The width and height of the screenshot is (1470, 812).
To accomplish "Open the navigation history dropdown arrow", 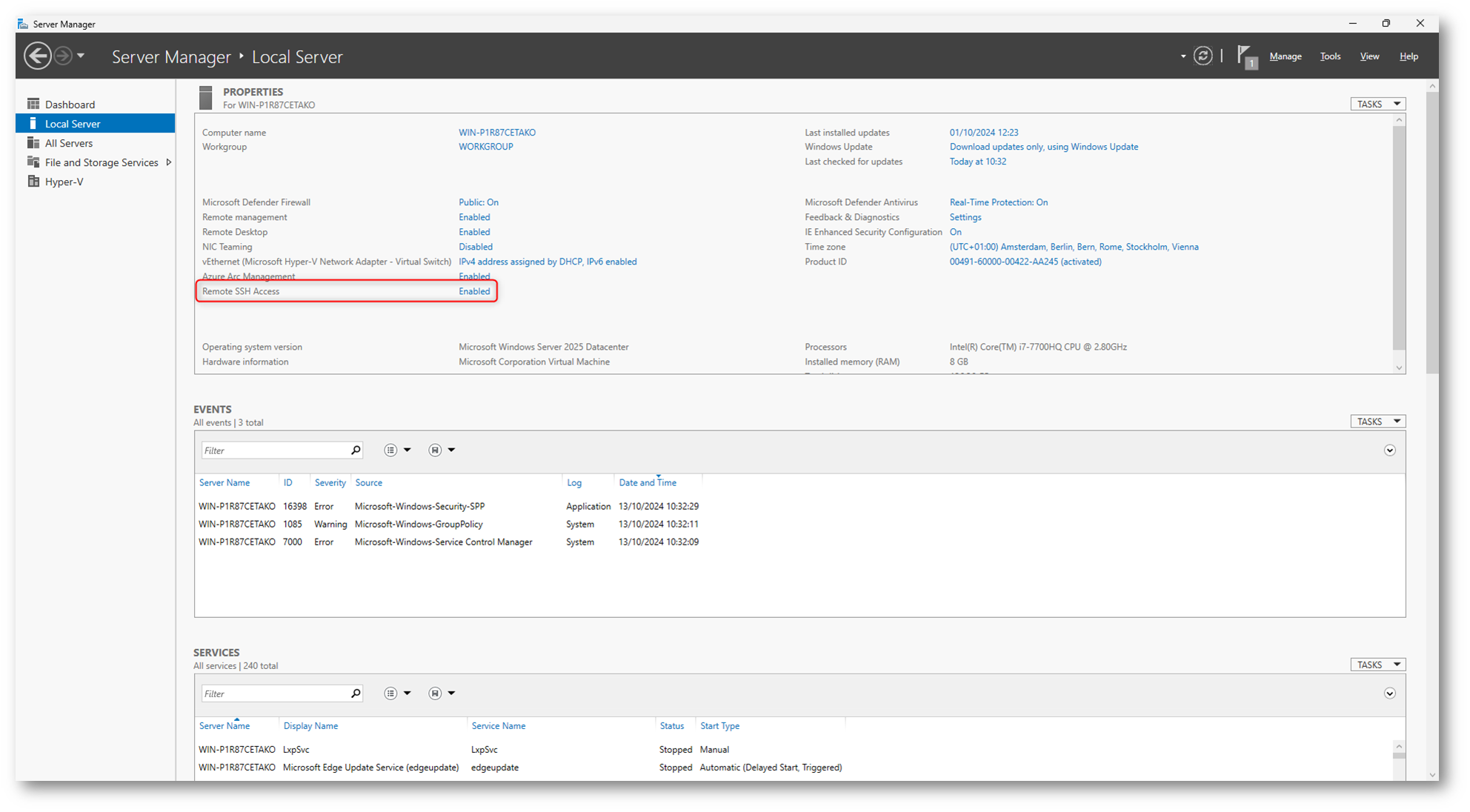I will point(81,56).
